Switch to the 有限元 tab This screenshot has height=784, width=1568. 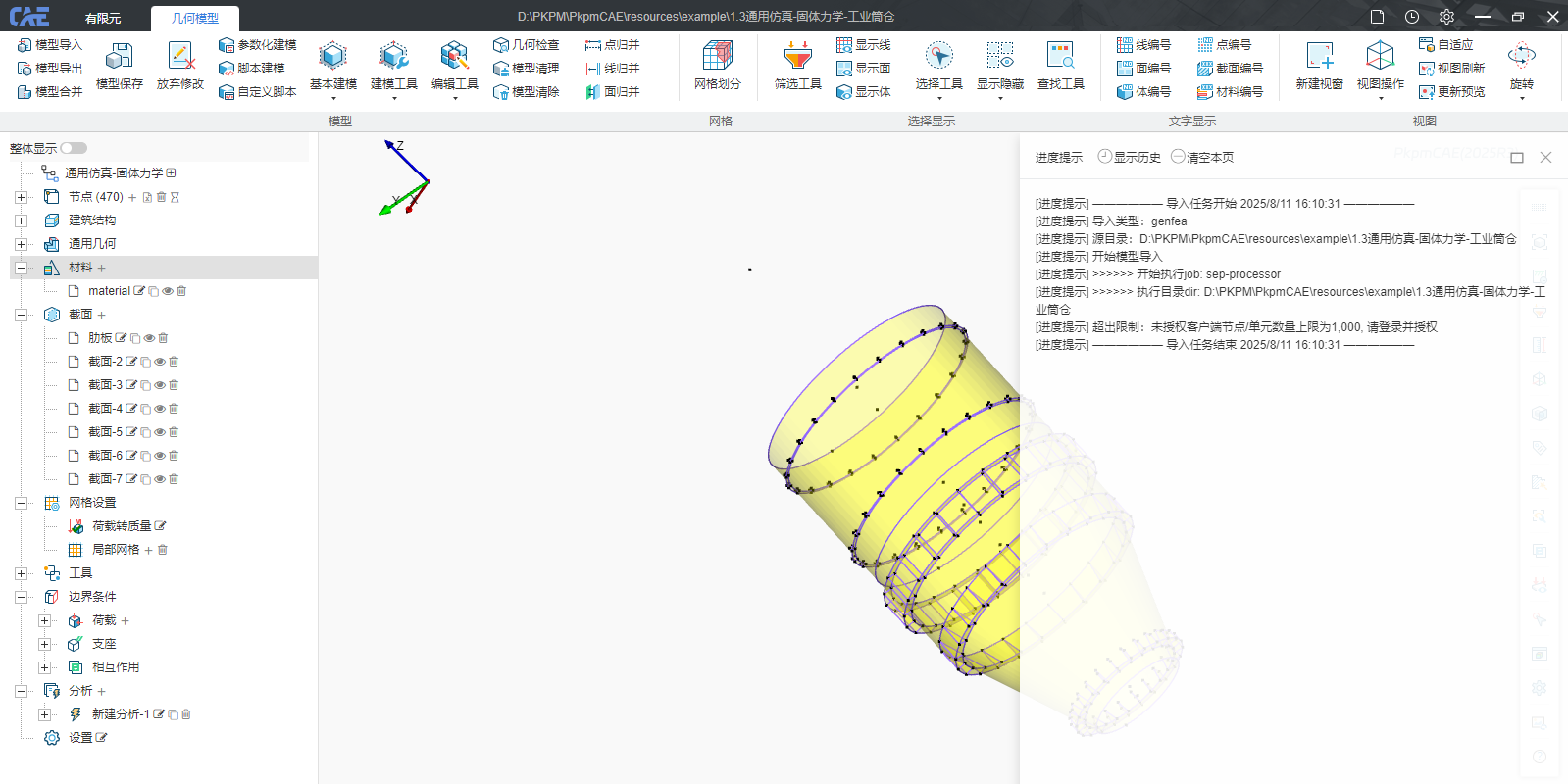pos(102,18)
